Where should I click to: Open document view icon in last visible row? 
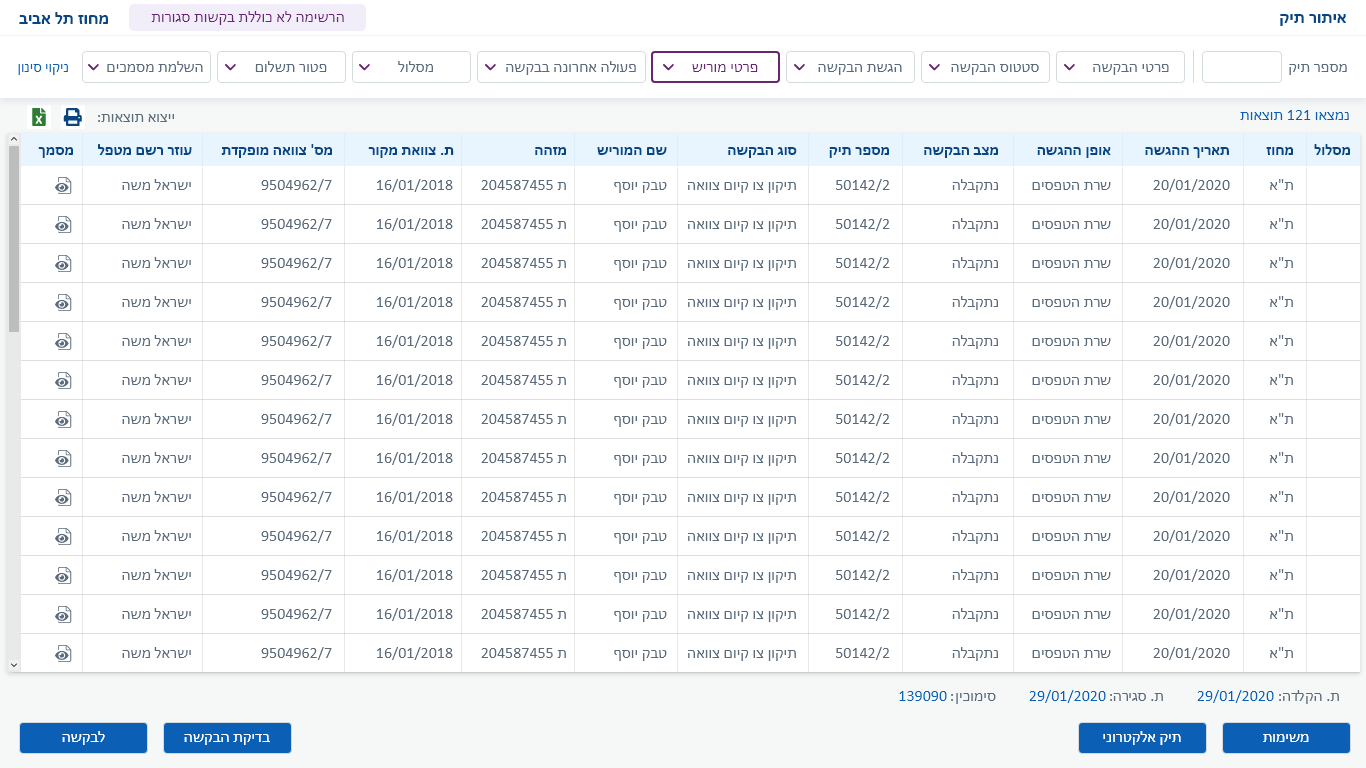[x=63, y=653]
